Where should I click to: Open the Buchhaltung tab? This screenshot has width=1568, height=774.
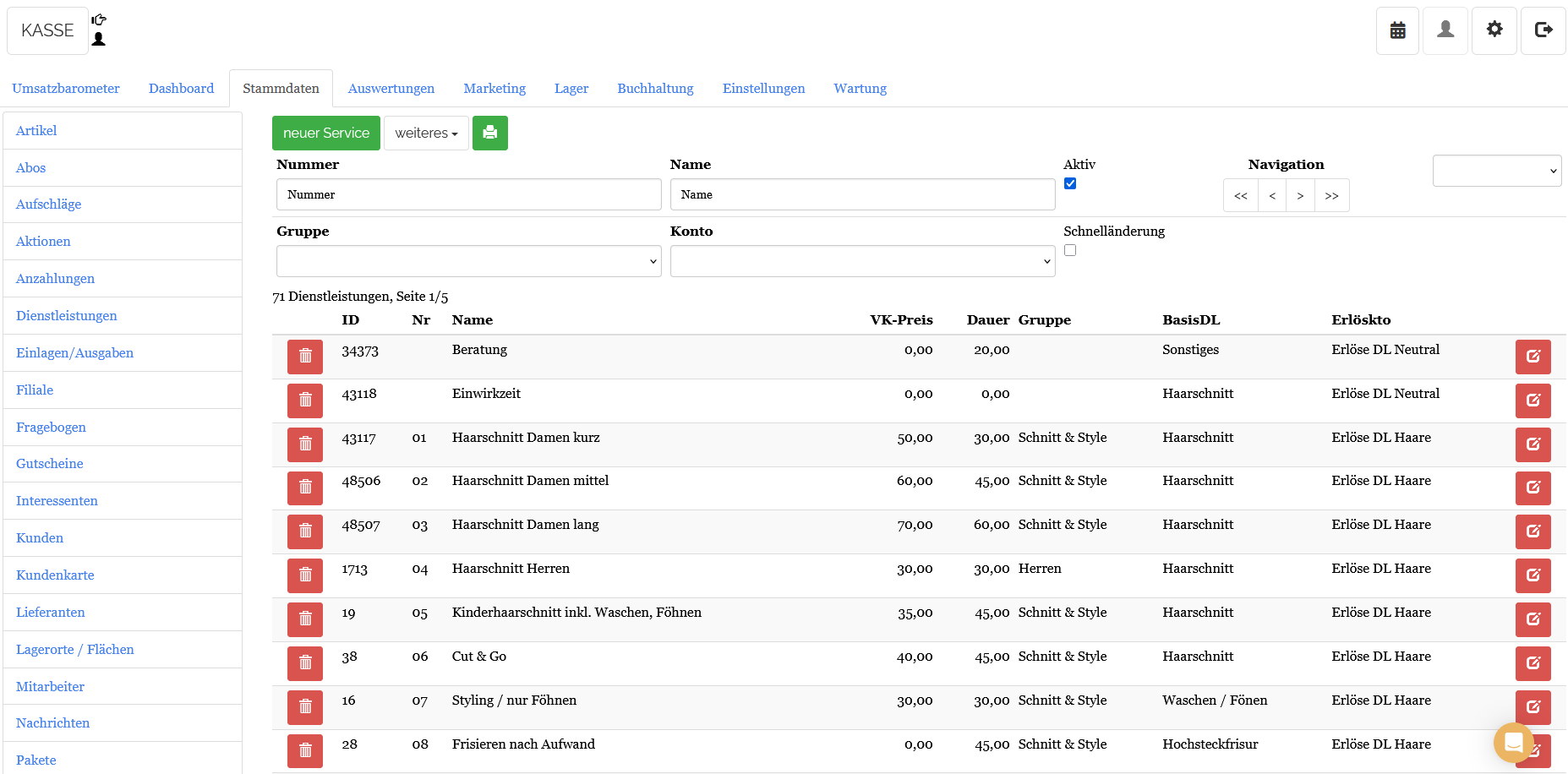pyautogui.click(x=655, y=89)
